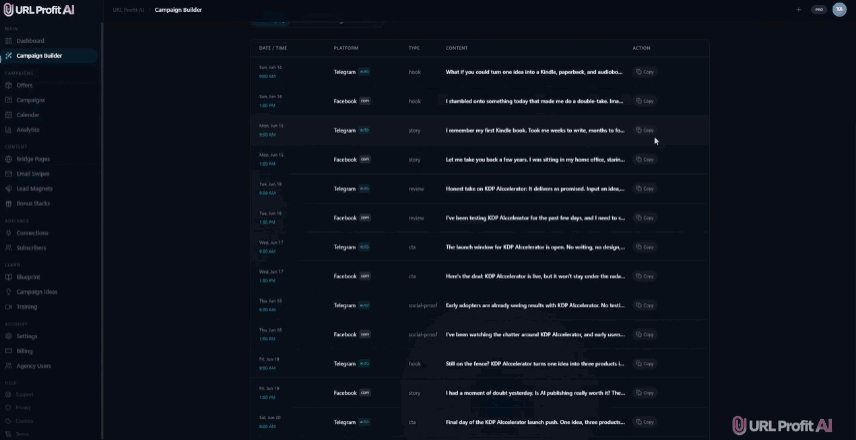Copy the 'Honest take on KDP Accelerator' post
Viewport: 856px width, 440px height.
(645, 188)
